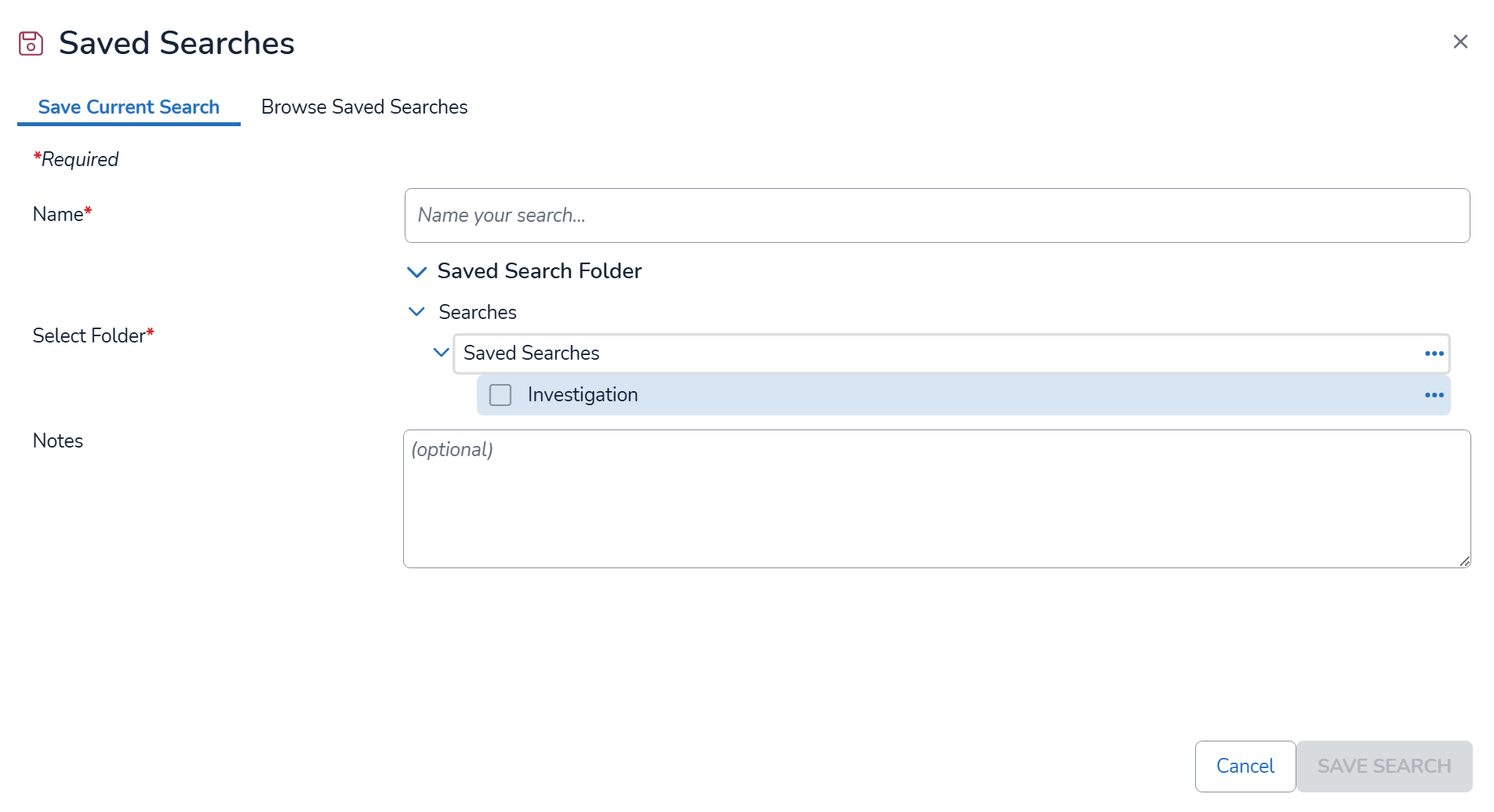The image size is (1494, 812).
Task: Open the Investigation folder more-options ellipsis
Action: point(1434,395)
